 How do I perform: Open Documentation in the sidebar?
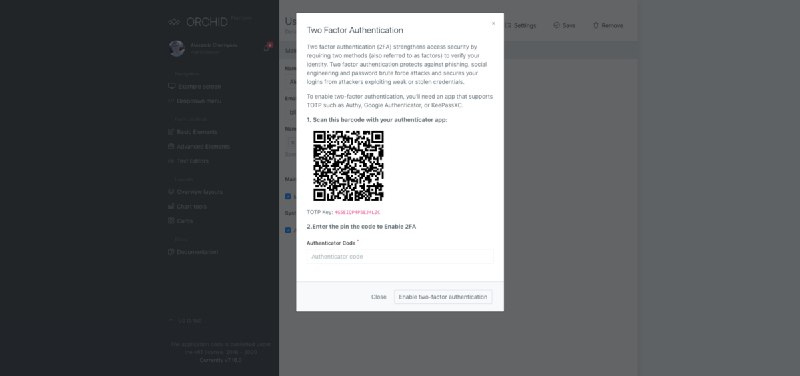[197, 252]
